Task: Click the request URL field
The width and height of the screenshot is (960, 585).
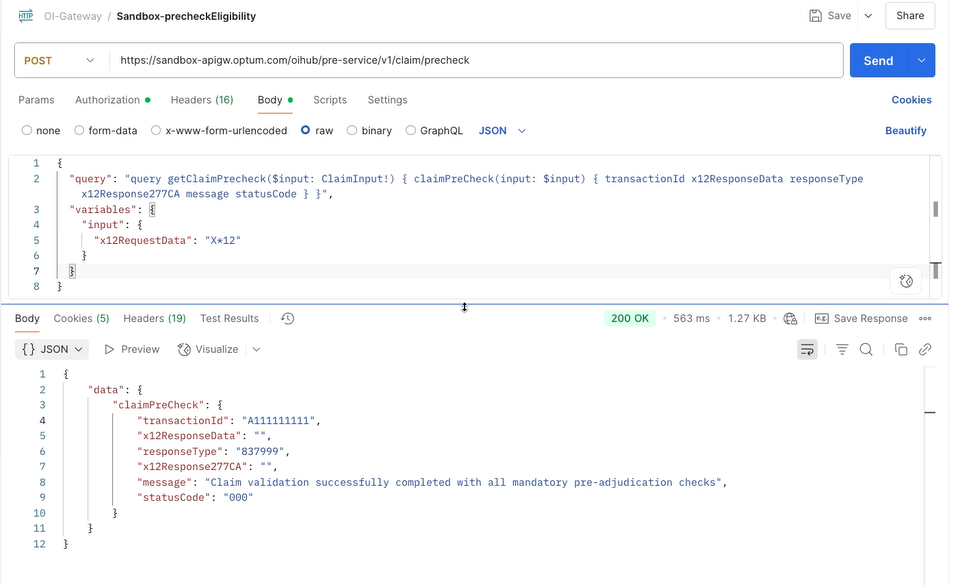Action: [475, 61]
